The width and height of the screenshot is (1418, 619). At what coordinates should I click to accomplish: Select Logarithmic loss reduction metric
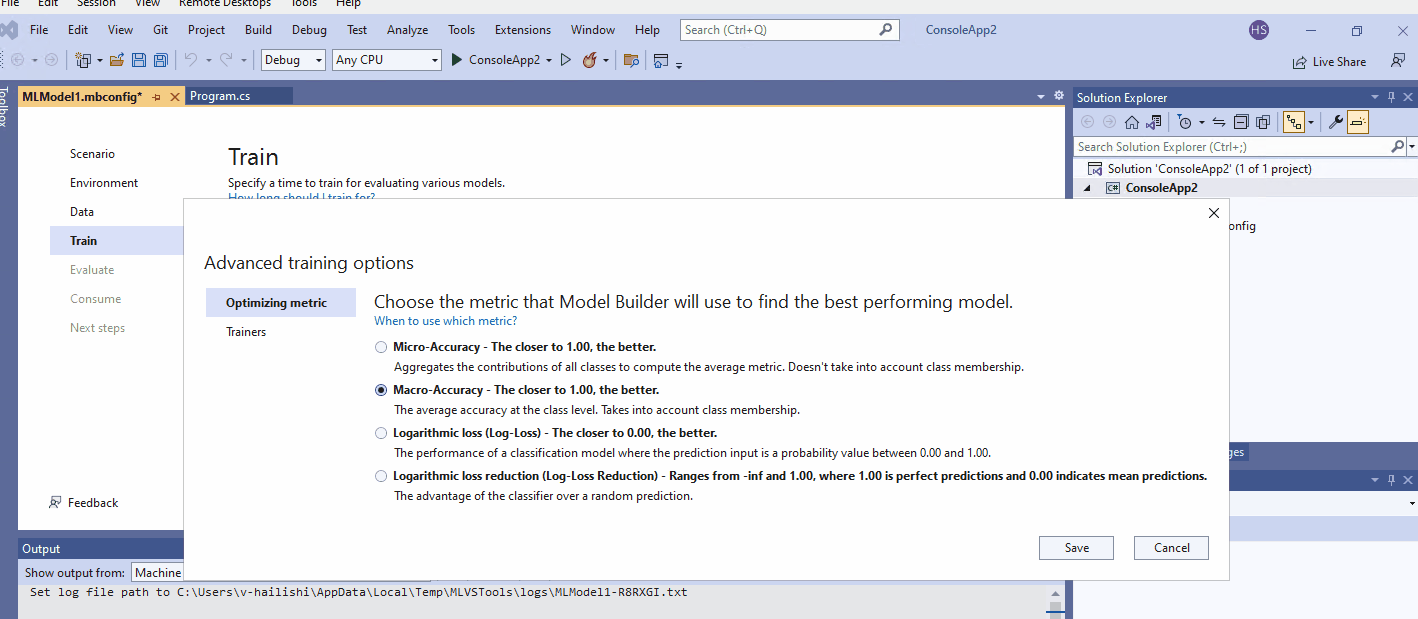pos(381,475)
